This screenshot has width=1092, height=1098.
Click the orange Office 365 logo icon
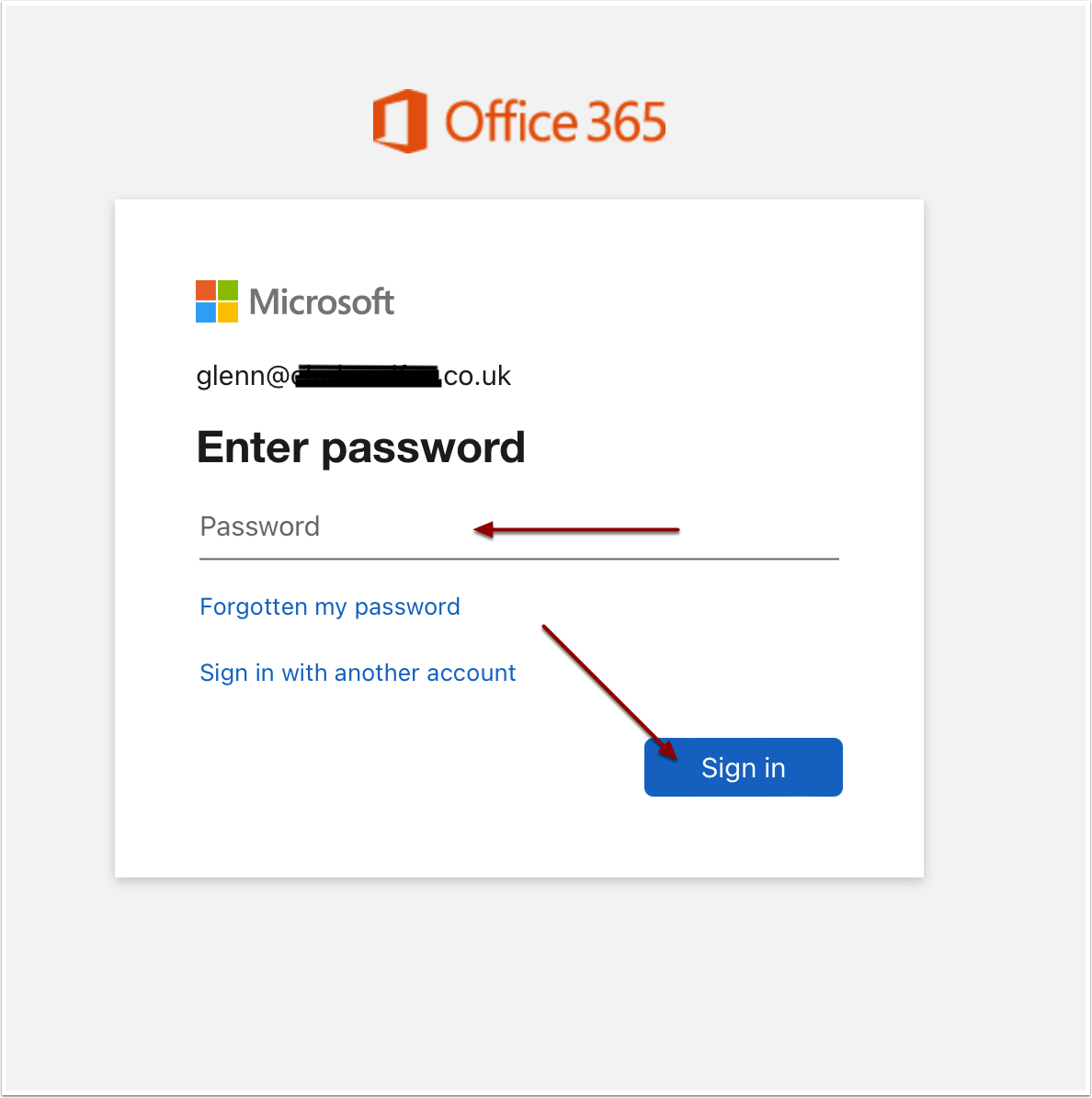[400, 121]
